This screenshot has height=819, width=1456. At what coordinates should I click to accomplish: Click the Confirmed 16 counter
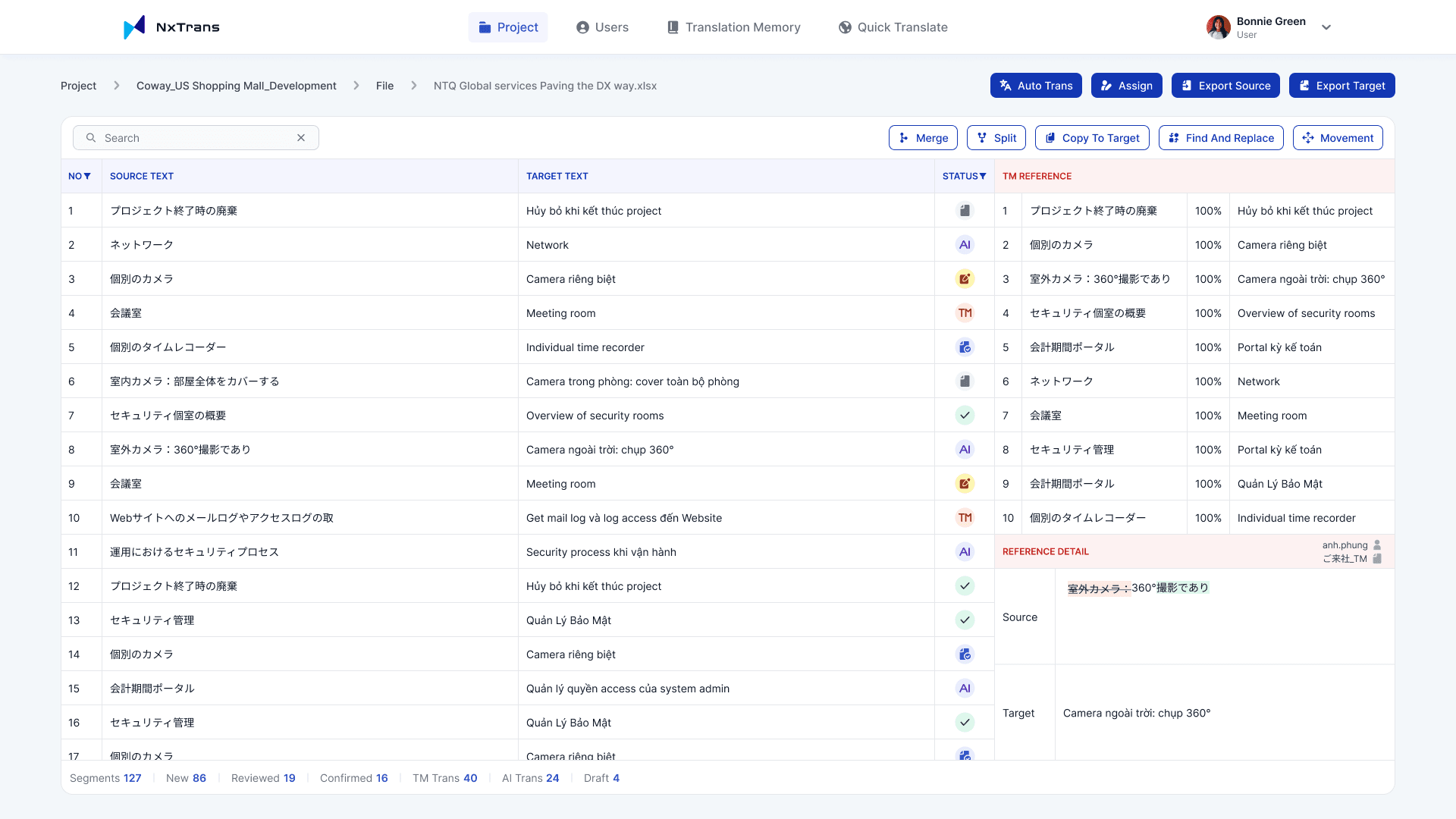[x=354, y=778]
